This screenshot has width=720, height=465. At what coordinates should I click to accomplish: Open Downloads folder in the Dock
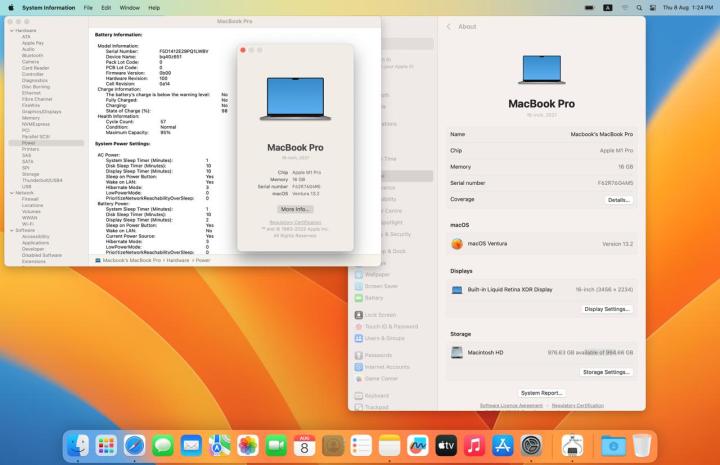613,445
